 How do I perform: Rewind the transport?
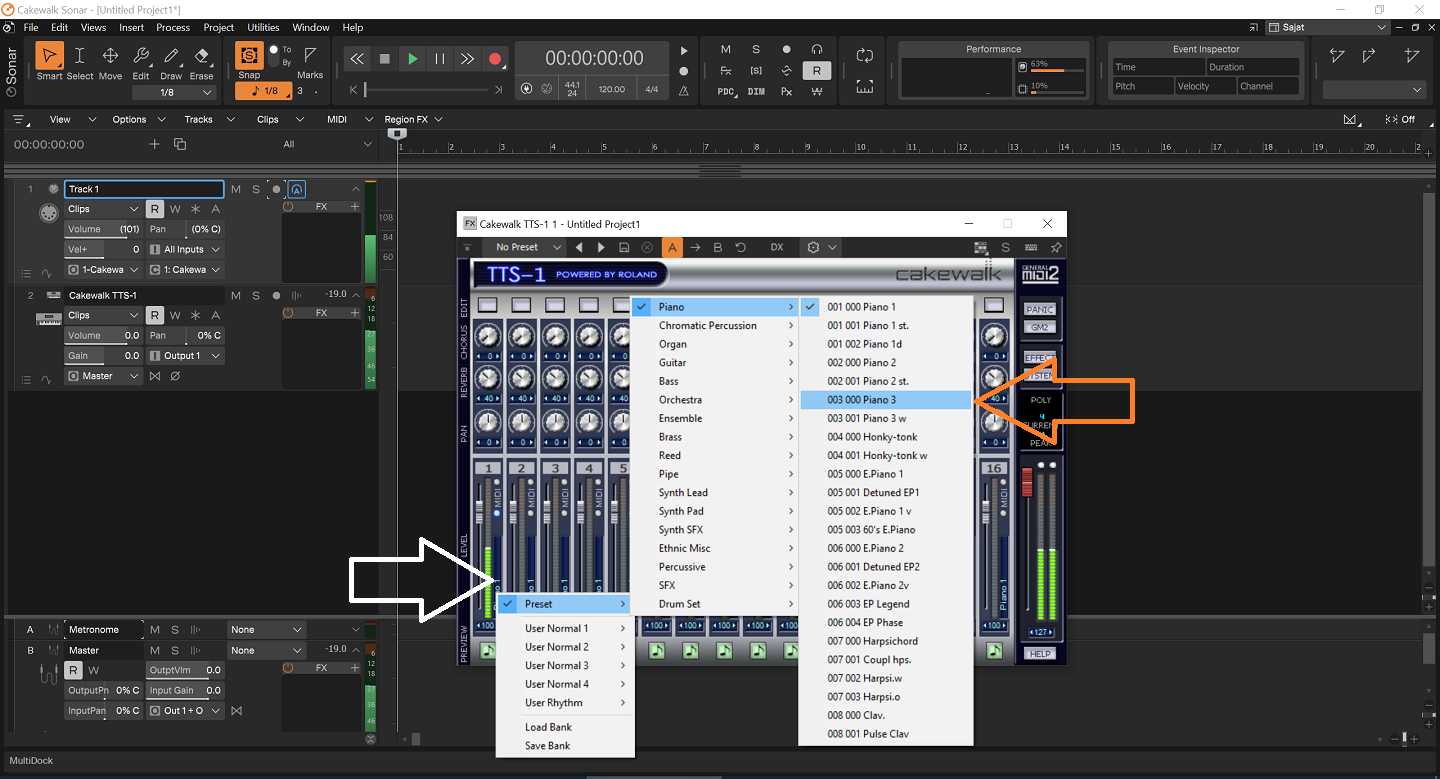[x=357, y=59]
